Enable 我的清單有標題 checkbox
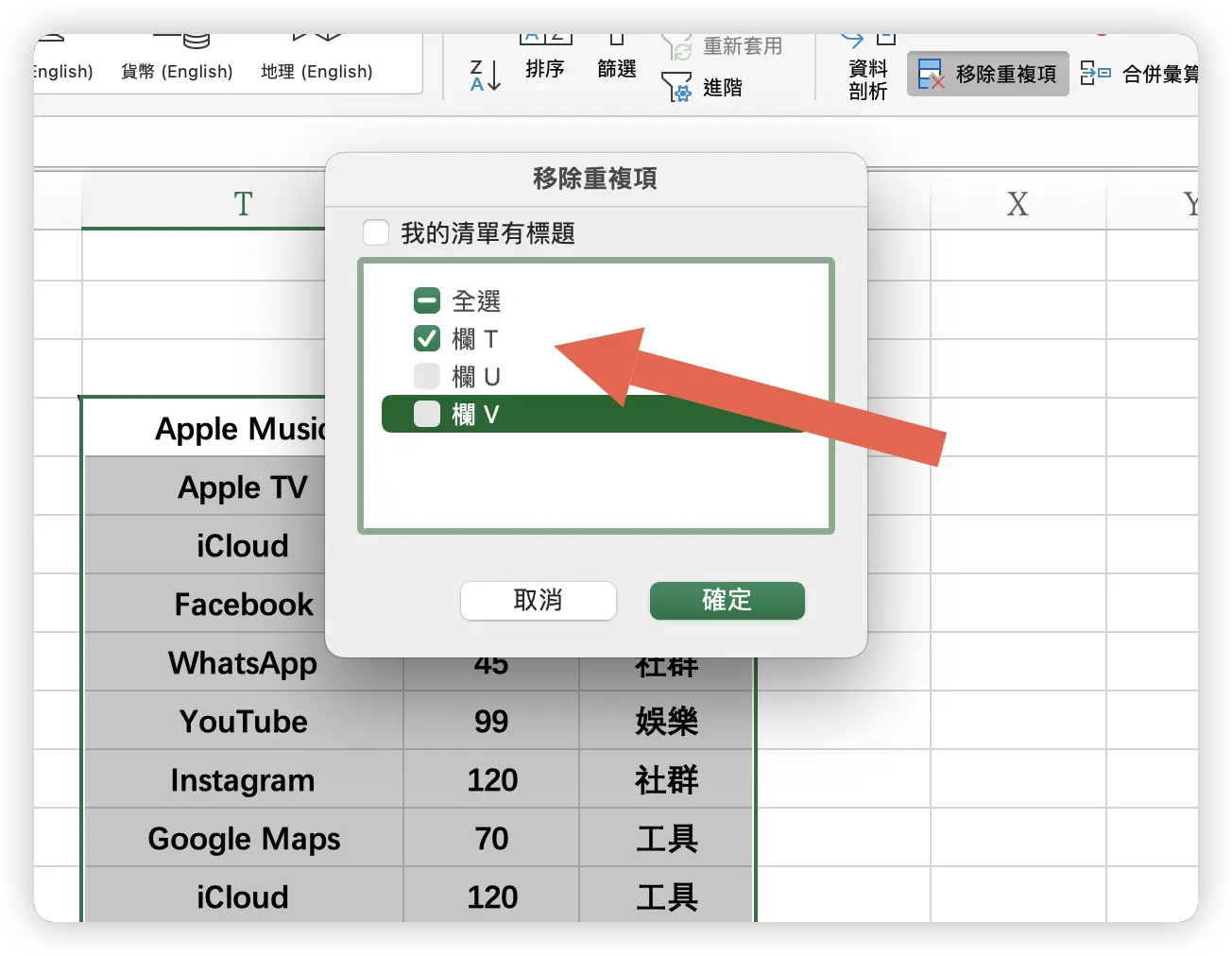 pos(376,232)
